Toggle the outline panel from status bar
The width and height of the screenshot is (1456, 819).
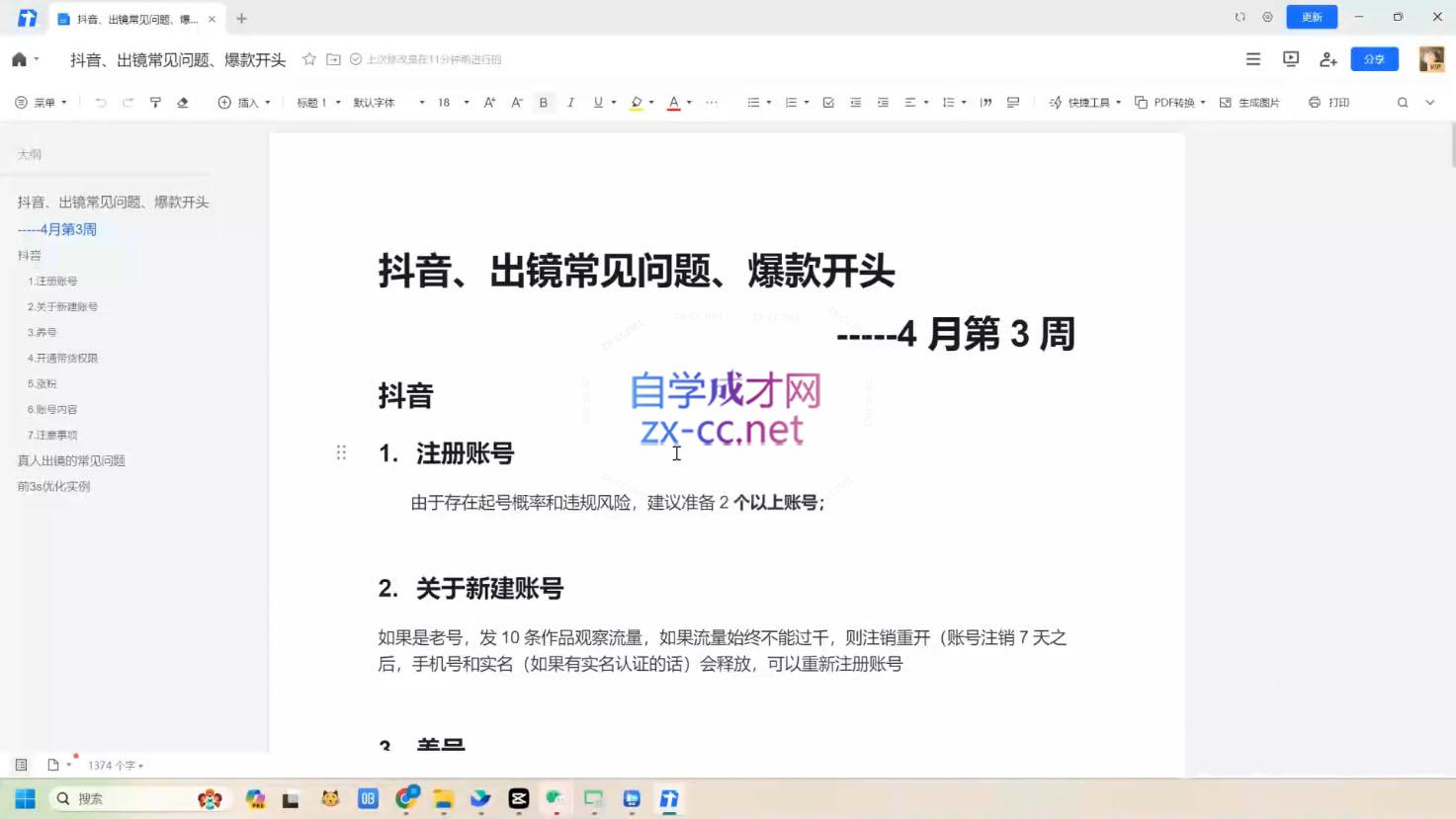tap(21, 765)
